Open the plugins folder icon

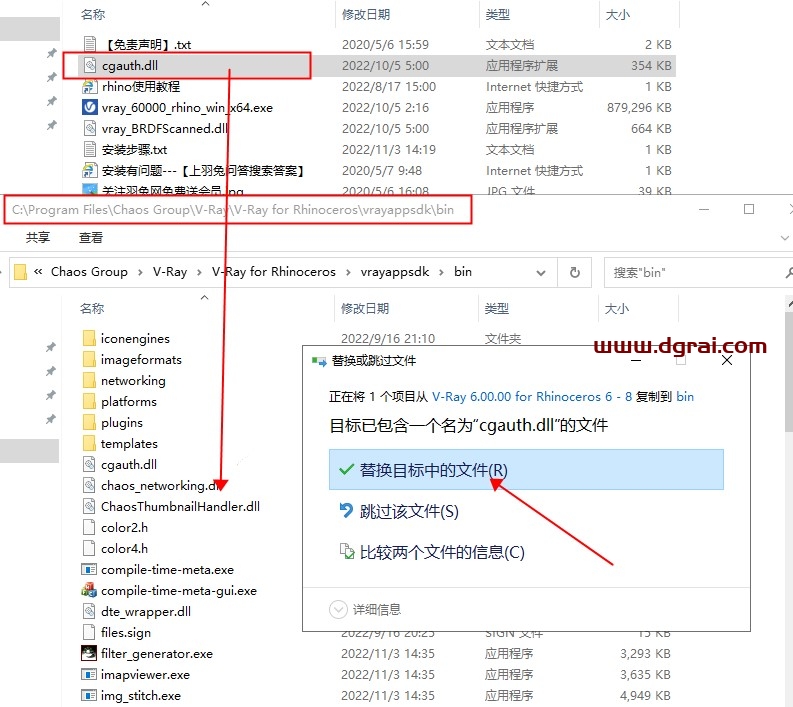click(x=89, y=423)
